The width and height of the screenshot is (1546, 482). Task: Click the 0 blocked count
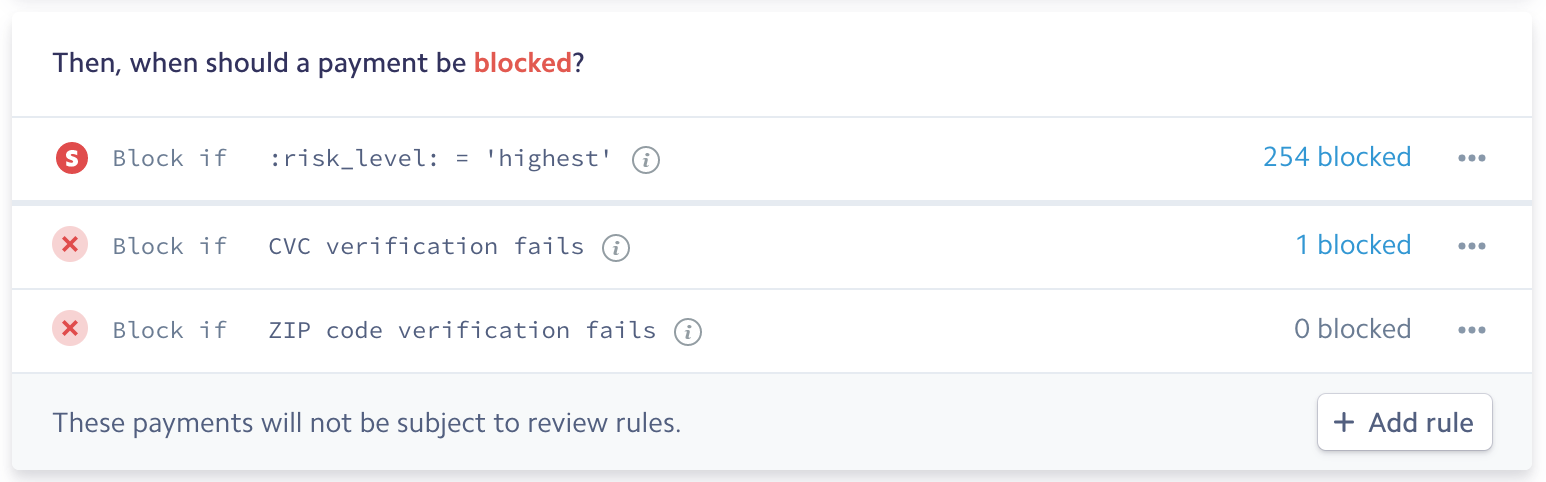(x=1353, y=329)
